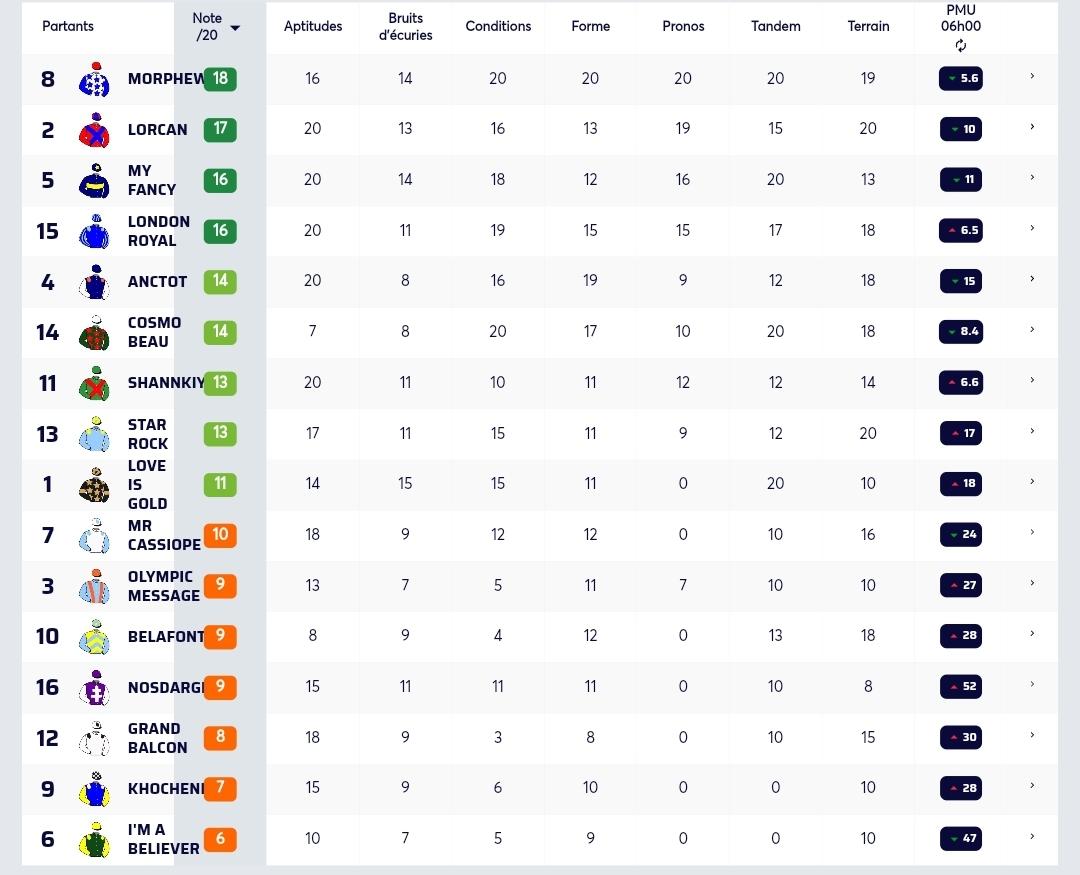Open the Cosmo Beau horse name

tap(154, 332)
